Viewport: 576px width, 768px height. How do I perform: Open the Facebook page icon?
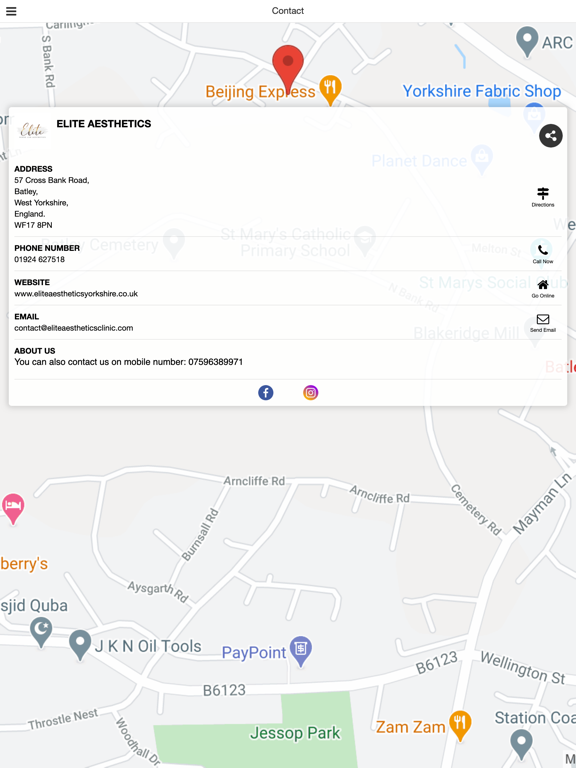pyautogui.click(x=265, y=392)
